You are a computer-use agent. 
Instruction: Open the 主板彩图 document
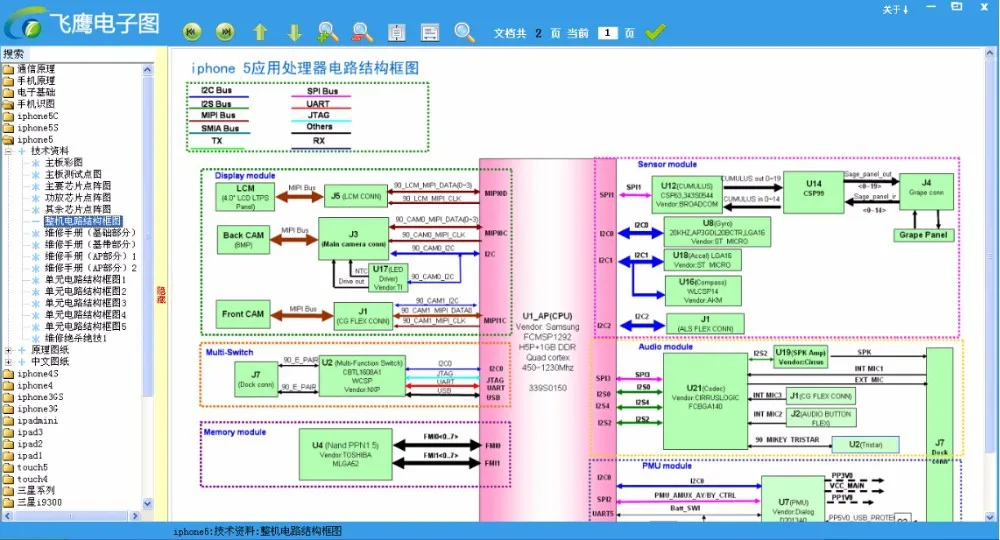64,163
